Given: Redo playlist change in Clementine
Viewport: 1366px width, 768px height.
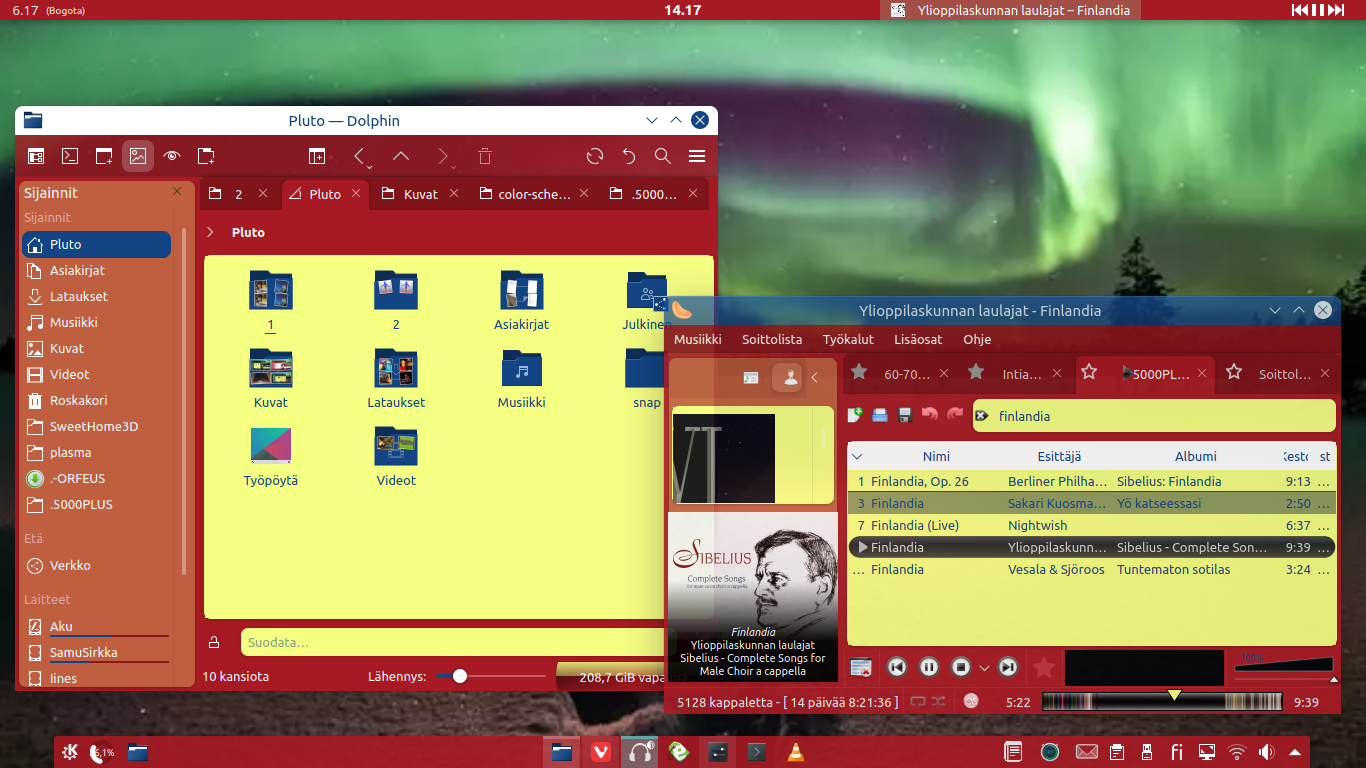Looking at the screenshot, I should point(955,415).
